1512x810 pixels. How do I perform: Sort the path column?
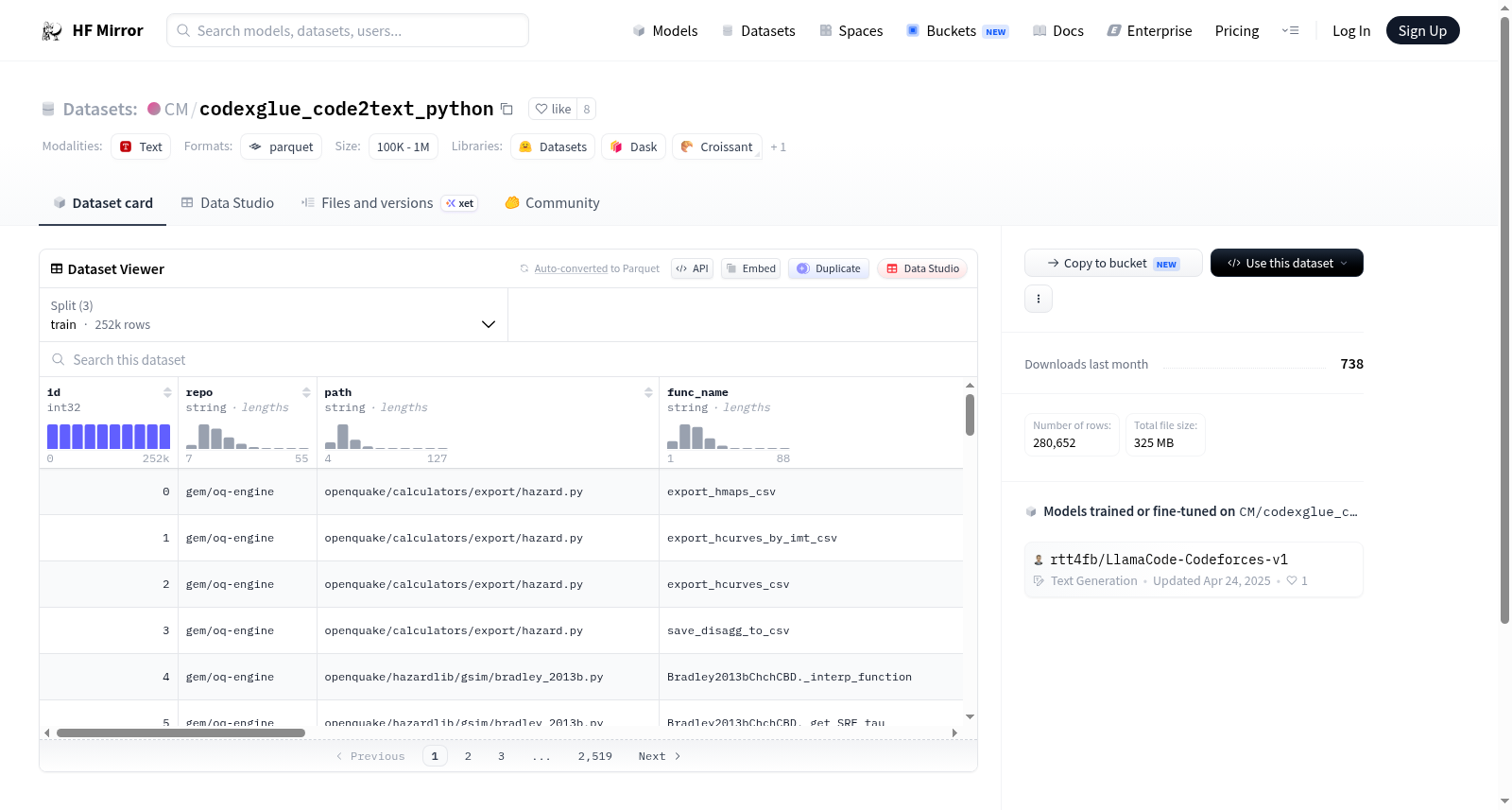pos(648,392)
